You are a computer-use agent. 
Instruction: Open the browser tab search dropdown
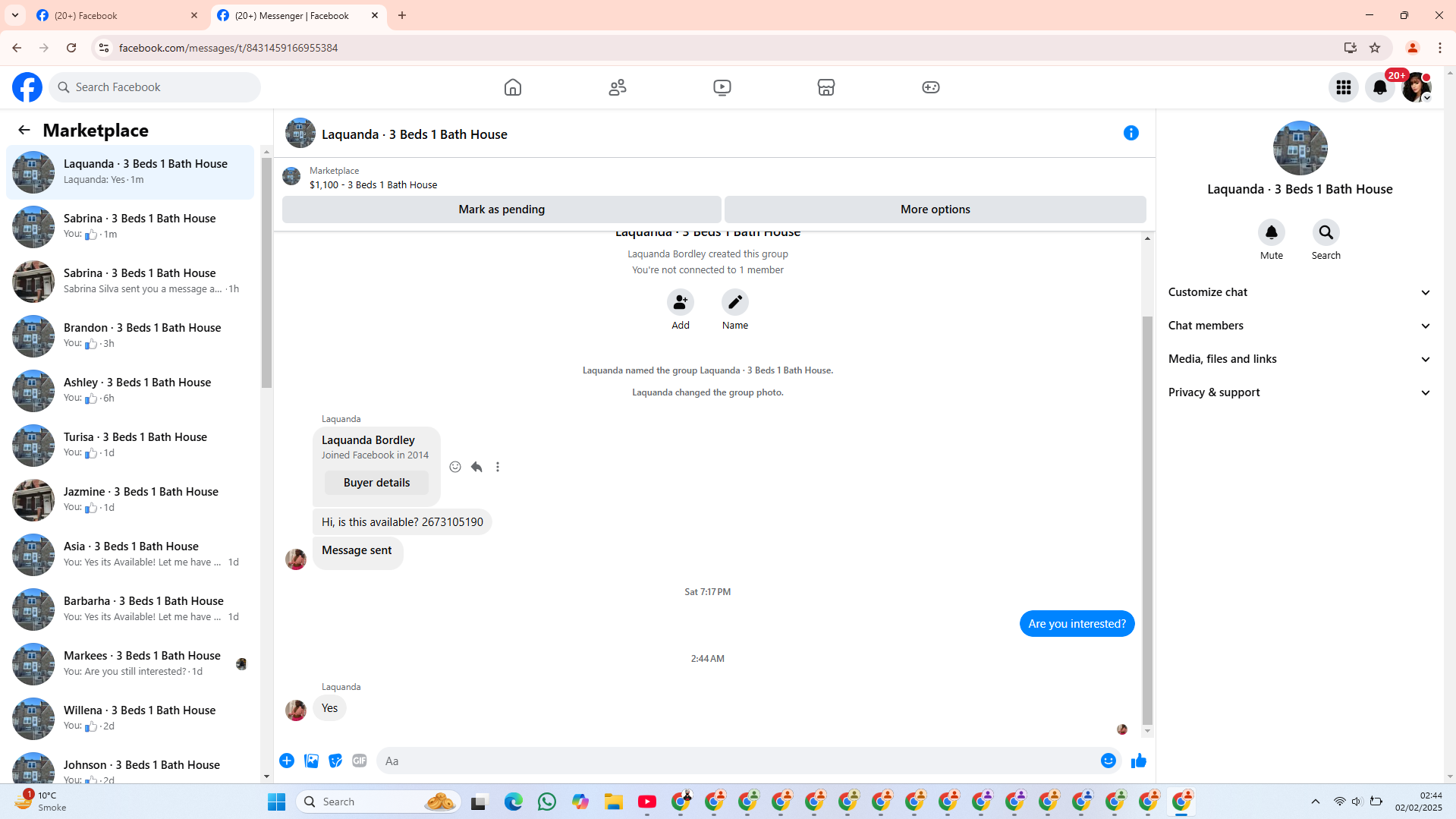[x=15, y=15]
